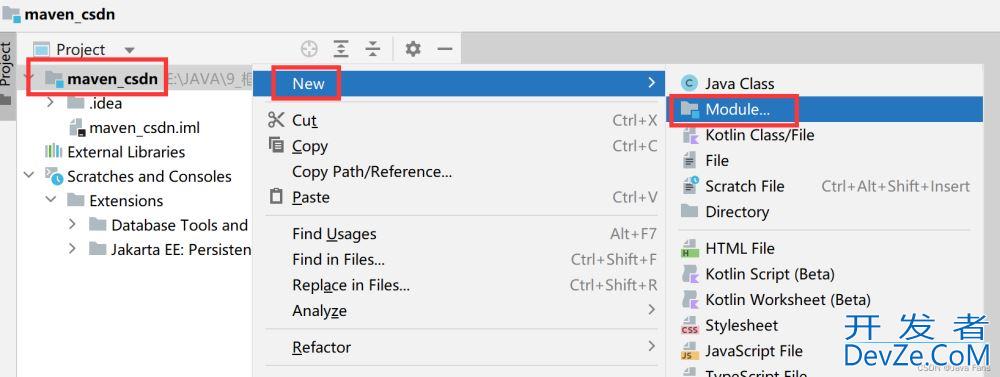This screenshot has height=377, width=1000.
Task: Open the Project vertical tab on left edge
Action: pos(6,64)
